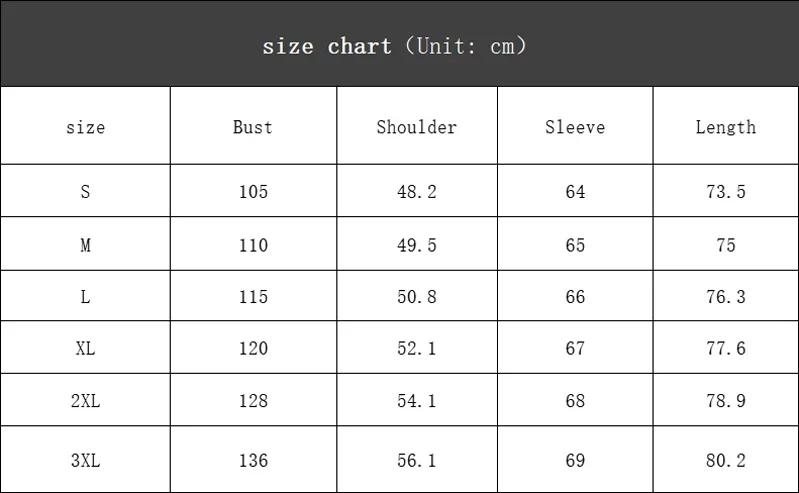Screen dimensions: 799x493
Task: Select the size column header
Action: coord(85,128)
